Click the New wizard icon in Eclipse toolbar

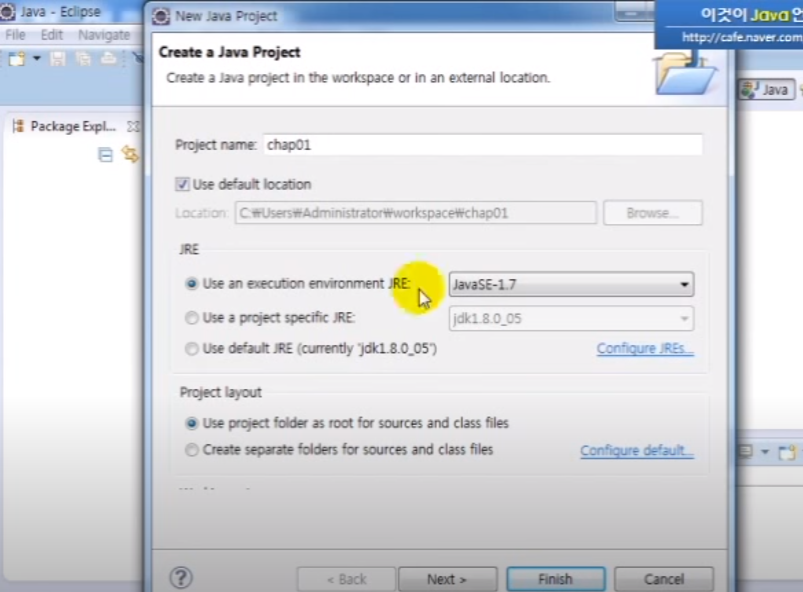16,59
